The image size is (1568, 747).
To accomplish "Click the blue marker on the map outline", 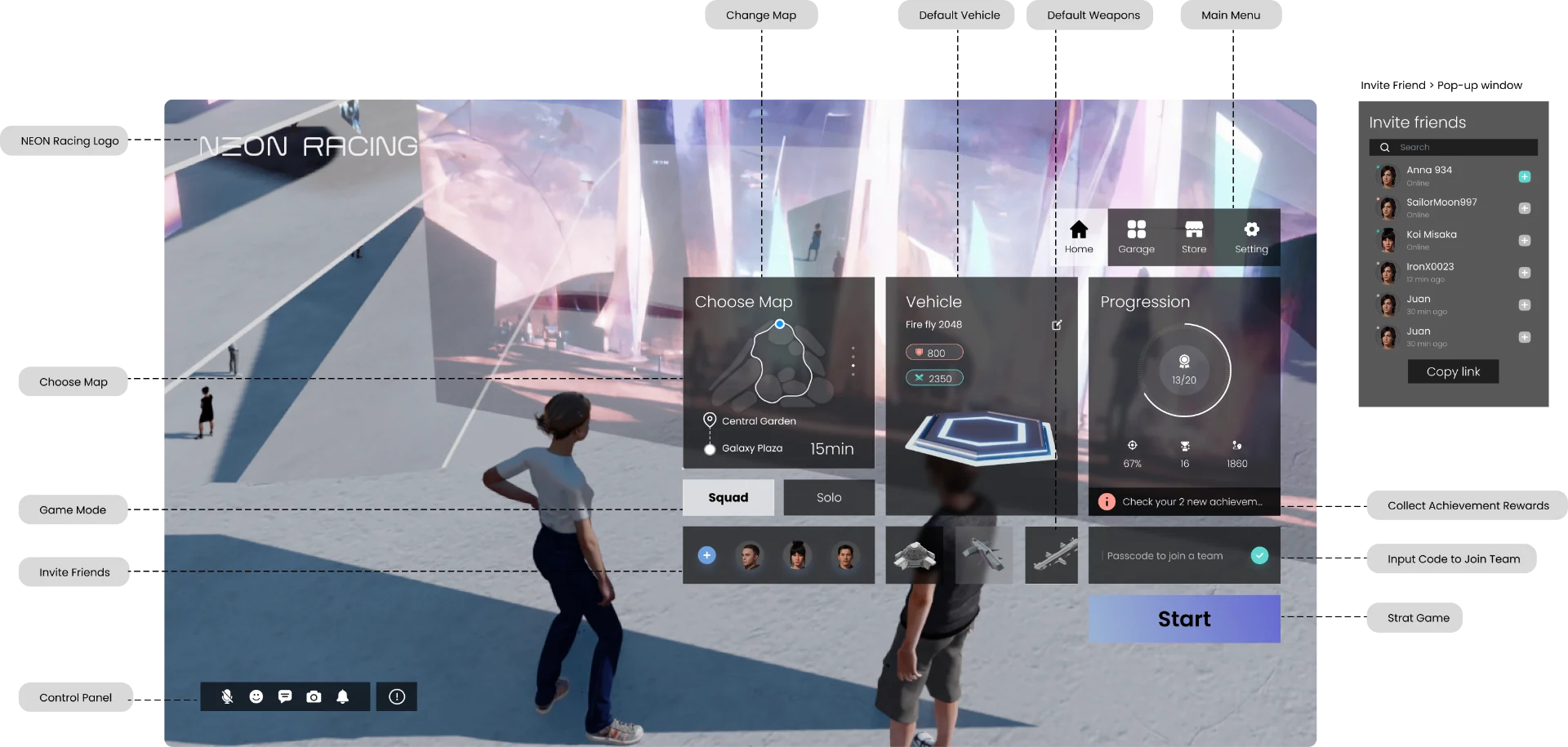I will (780, 324).
